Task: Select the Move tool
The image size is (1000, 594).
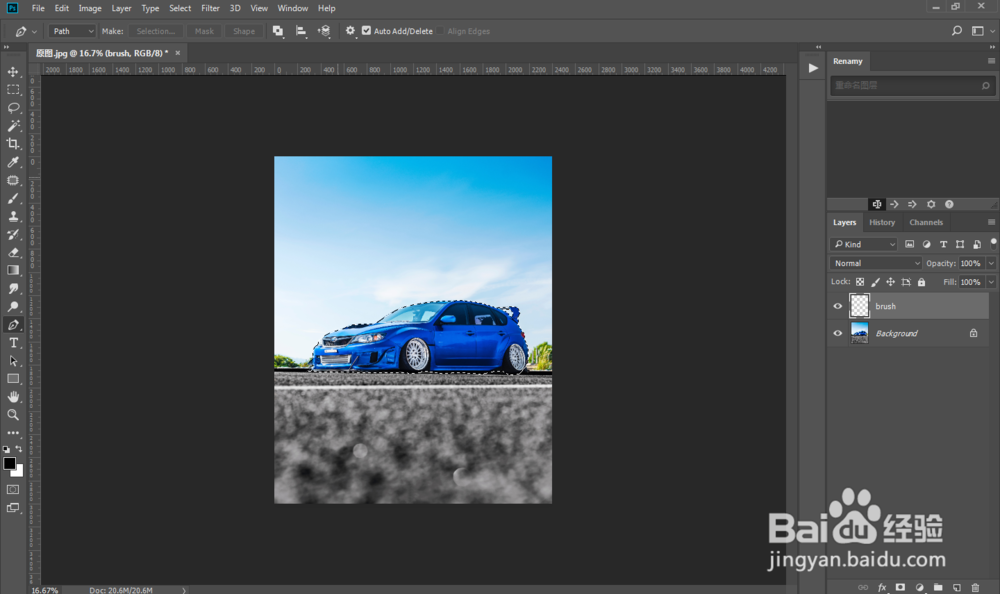Action: [13, 71]
